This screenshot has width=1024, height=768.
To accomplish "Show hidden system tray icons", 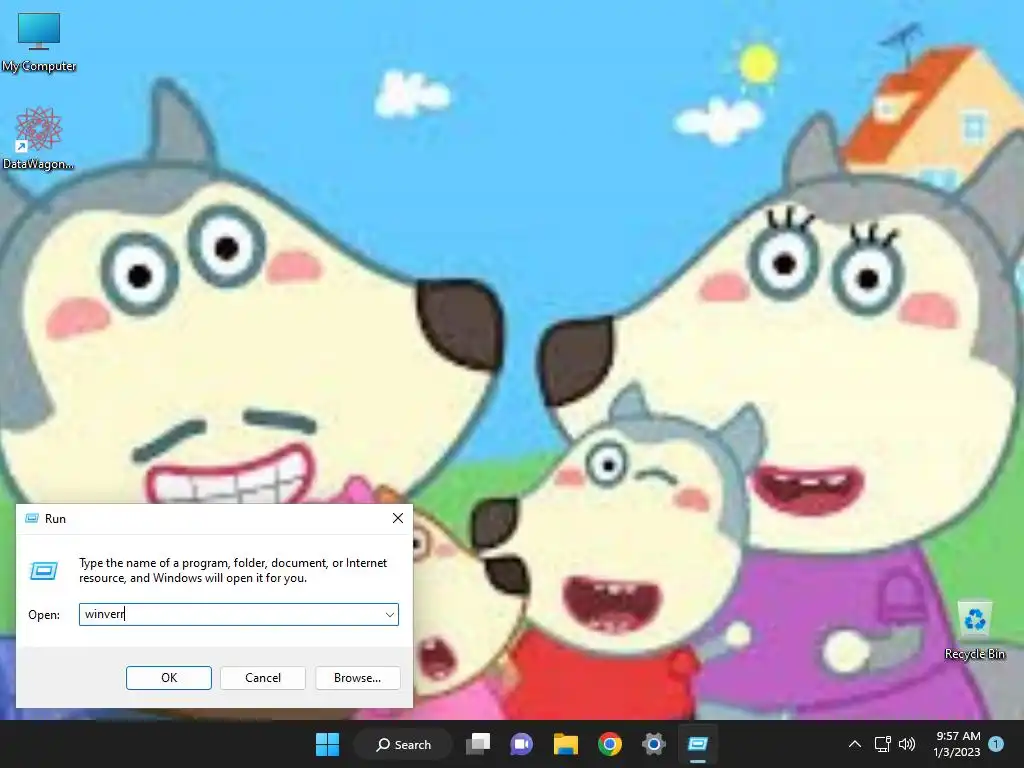I will coord(854,744).
